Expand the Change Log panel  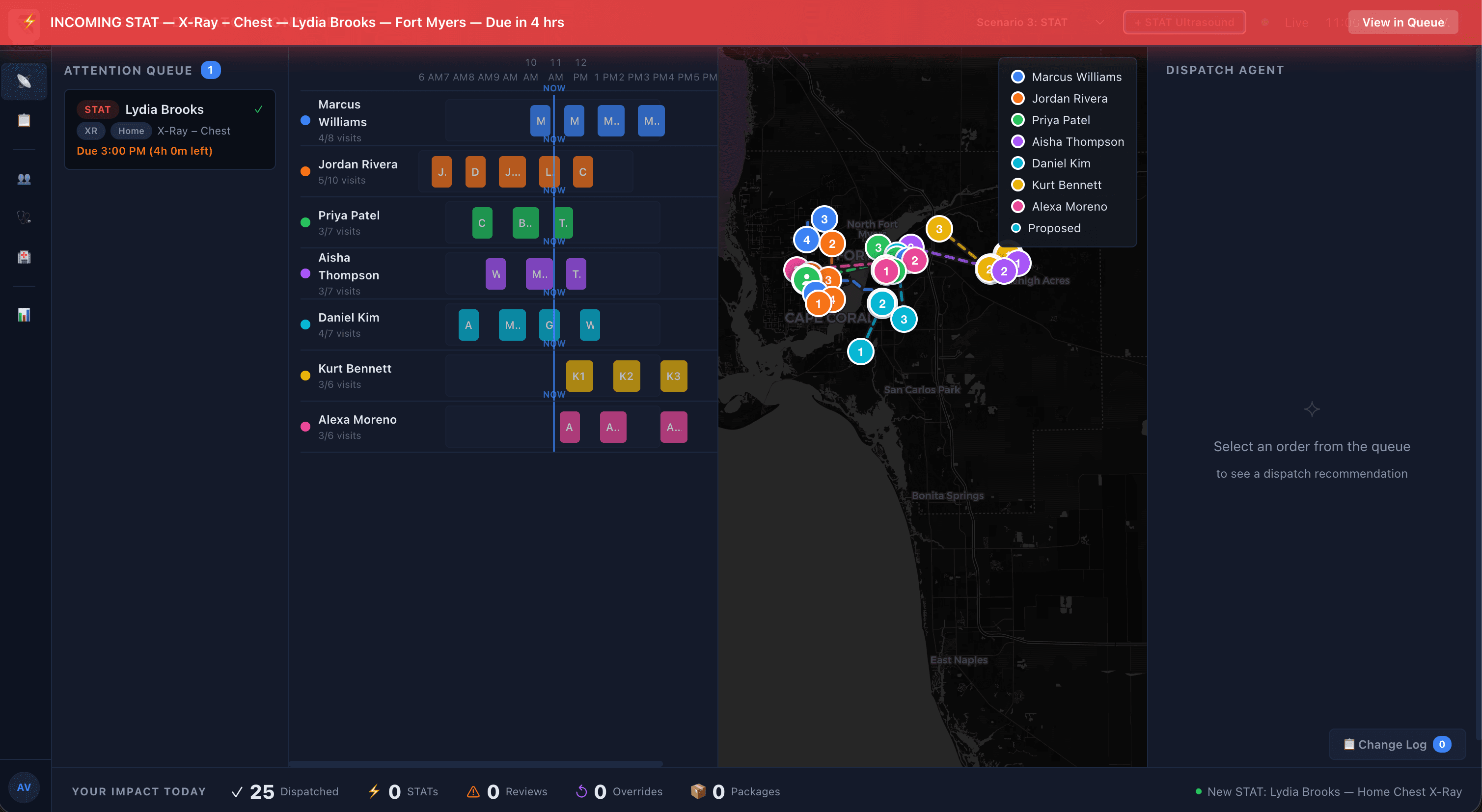pos(1397,744)
